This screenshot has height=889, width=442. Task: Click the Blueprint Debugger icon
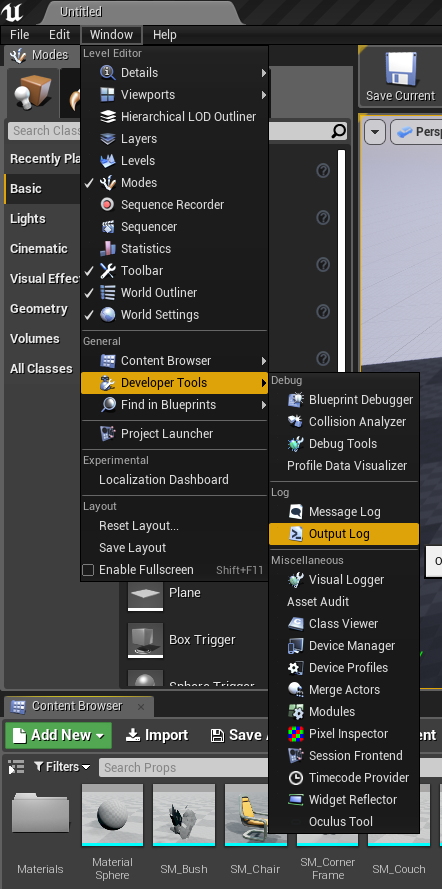pyautogui.click(x=296, y=400)
